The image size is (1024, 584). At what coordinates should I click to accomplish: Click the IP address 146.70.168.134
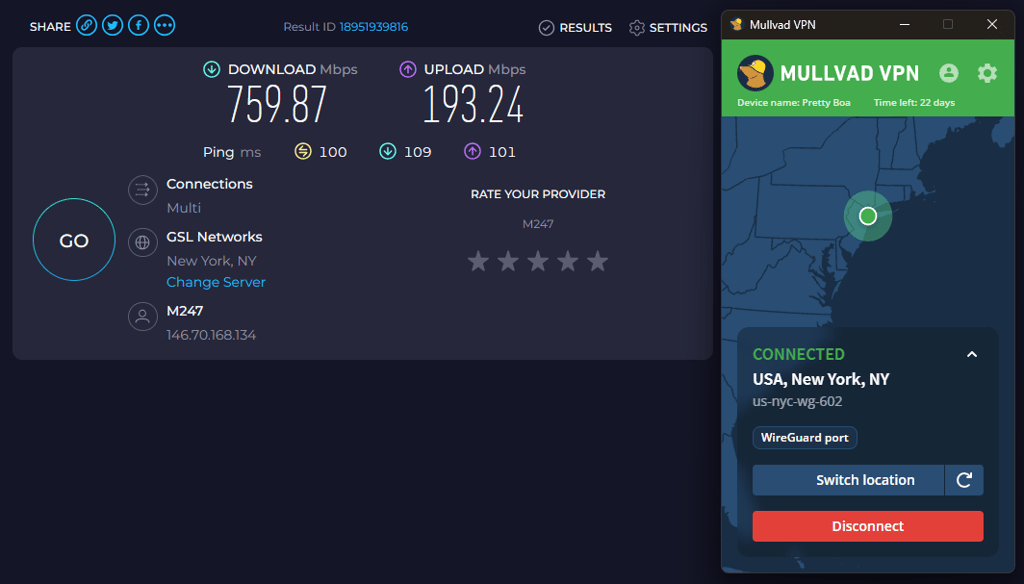point(211,335)
